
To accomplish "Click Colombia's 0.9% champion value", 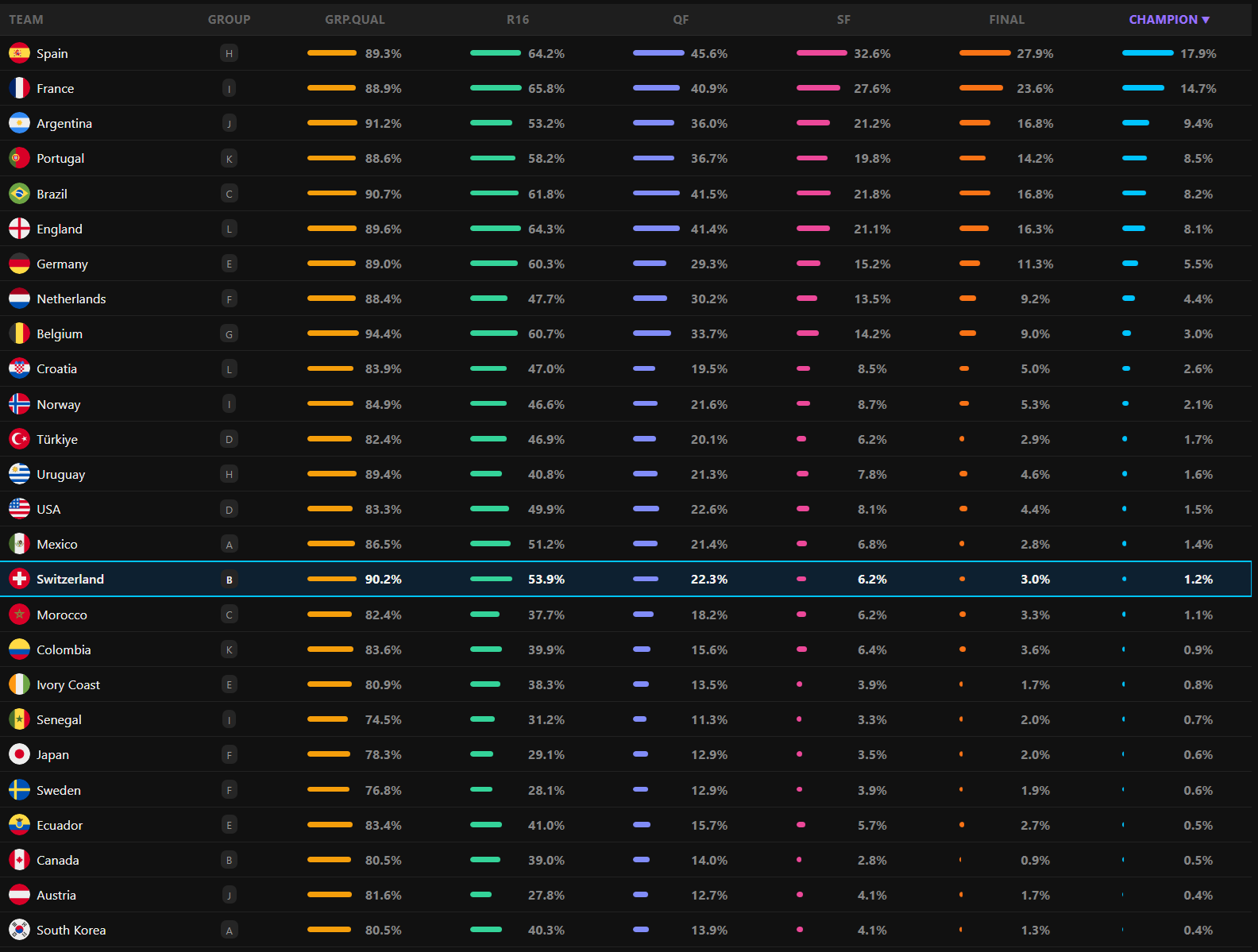I will click(x=1198, y=649).
